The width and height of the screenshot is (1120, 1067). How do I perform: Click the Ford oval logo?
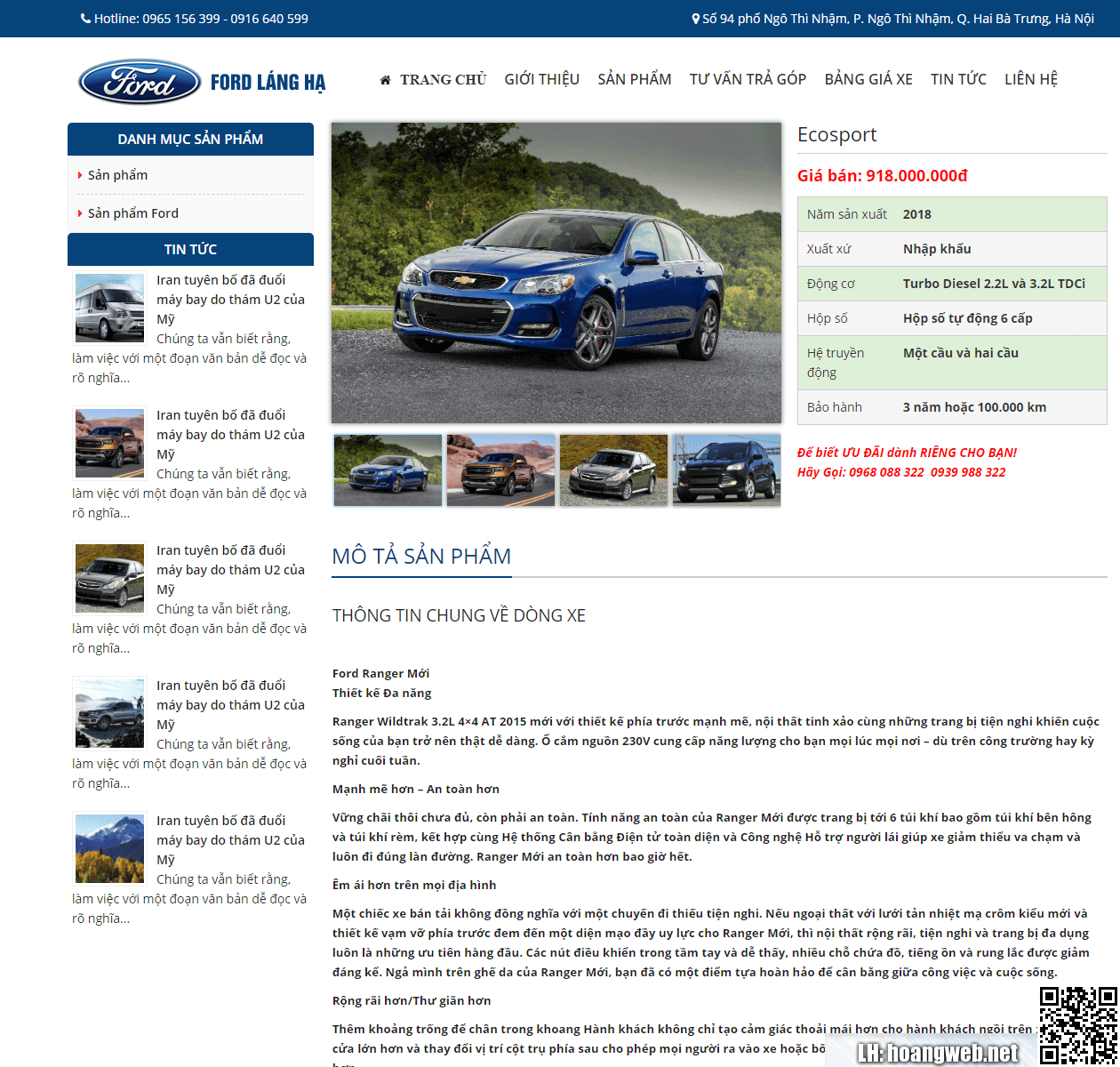[140, 83]
